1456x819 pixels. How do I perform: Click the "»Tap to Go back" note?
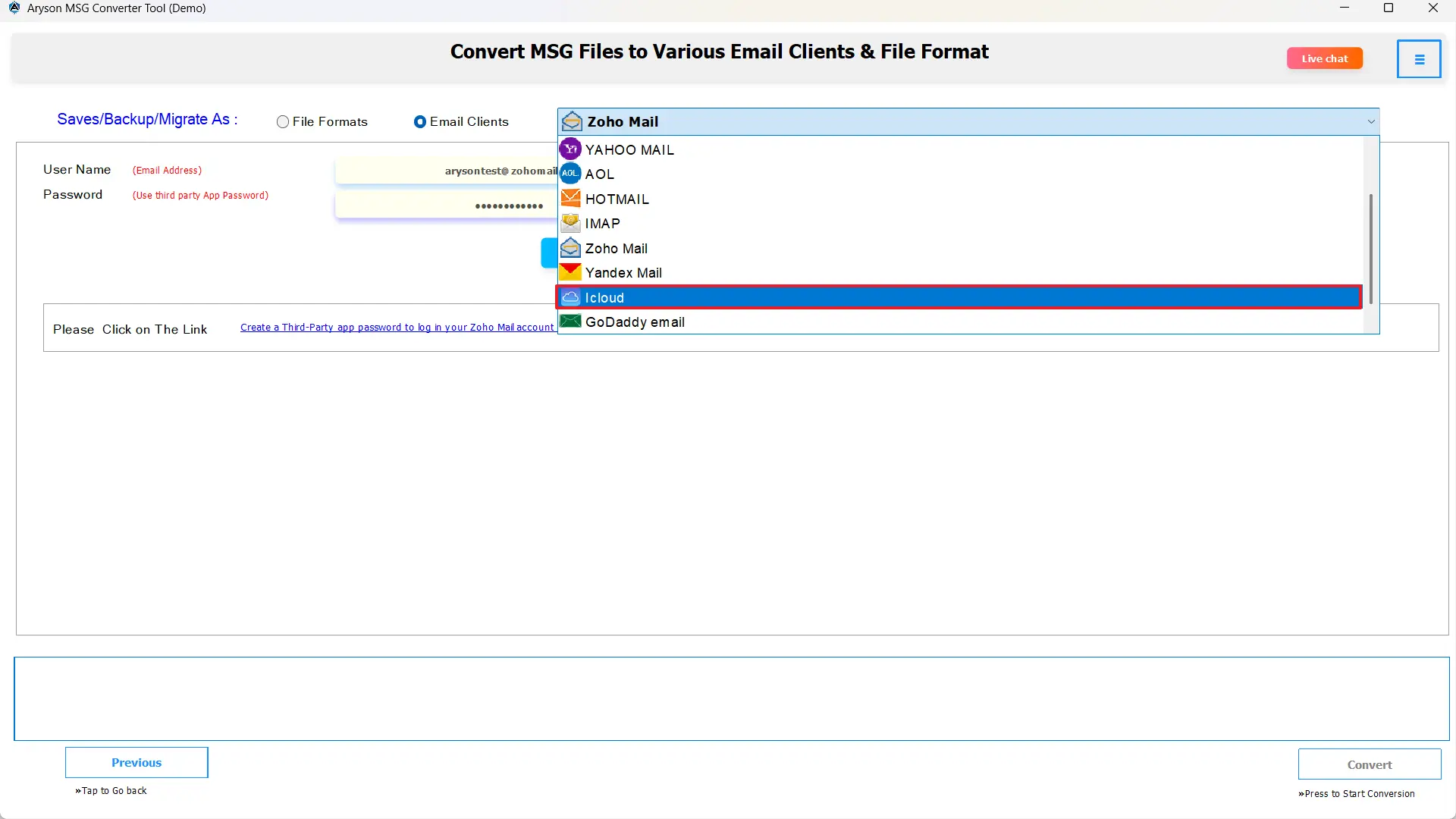click(x=111, y=790)
